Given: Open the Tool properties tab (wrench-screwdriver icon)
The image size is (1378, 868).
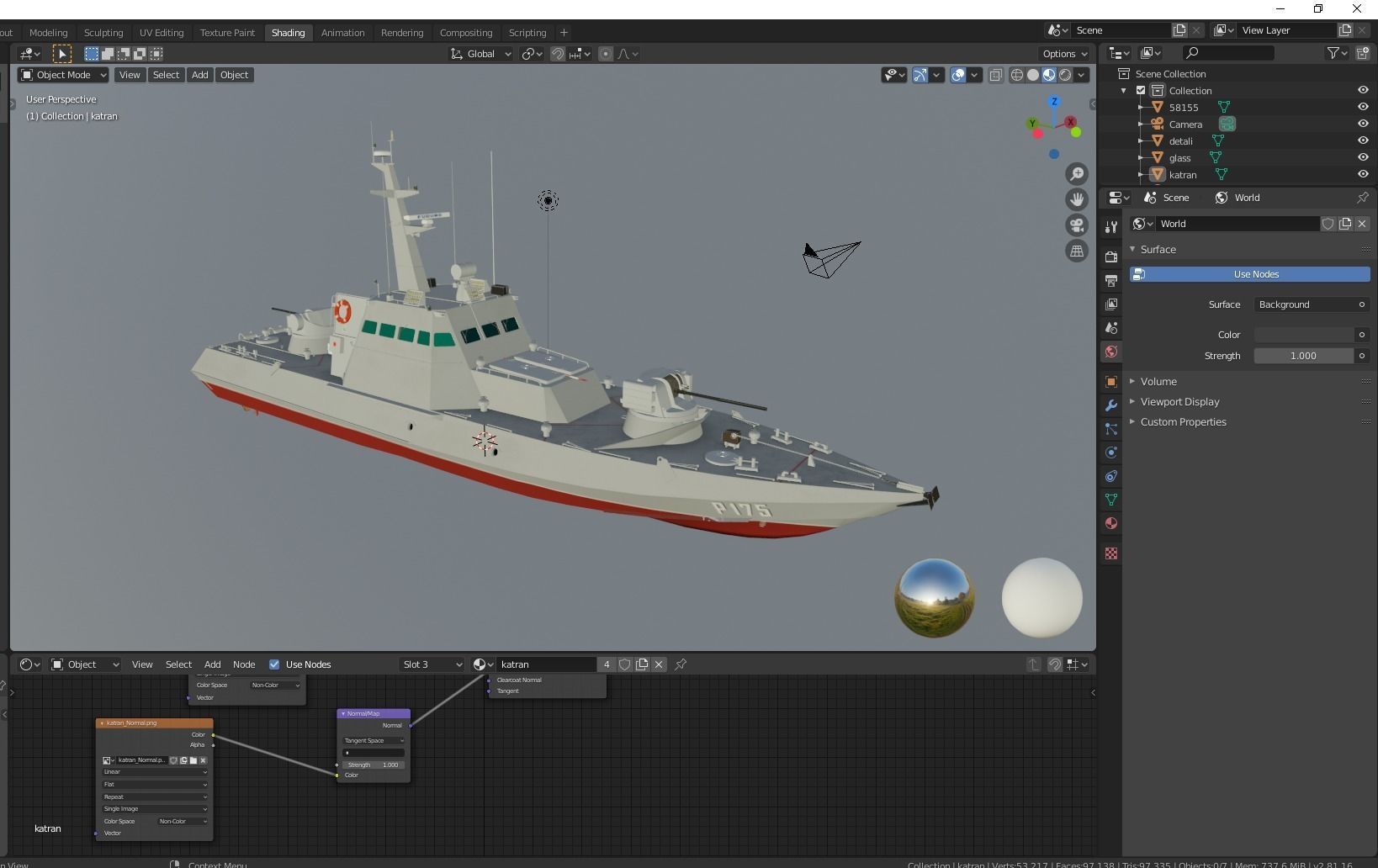Looking at the screenshot, I should pyautogui.click(x=1111, y=227).
